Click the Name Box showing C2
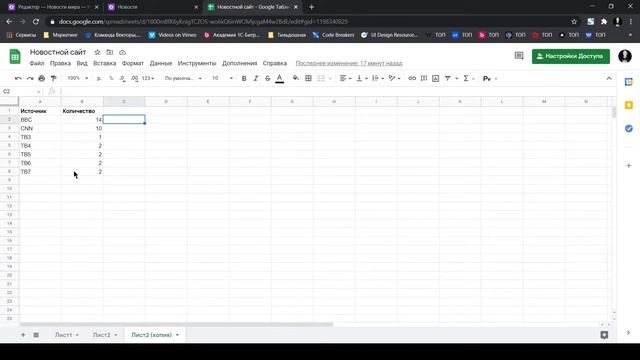This screenshot has height=360, width=640. pyautogui.click(x=20, y=91)
